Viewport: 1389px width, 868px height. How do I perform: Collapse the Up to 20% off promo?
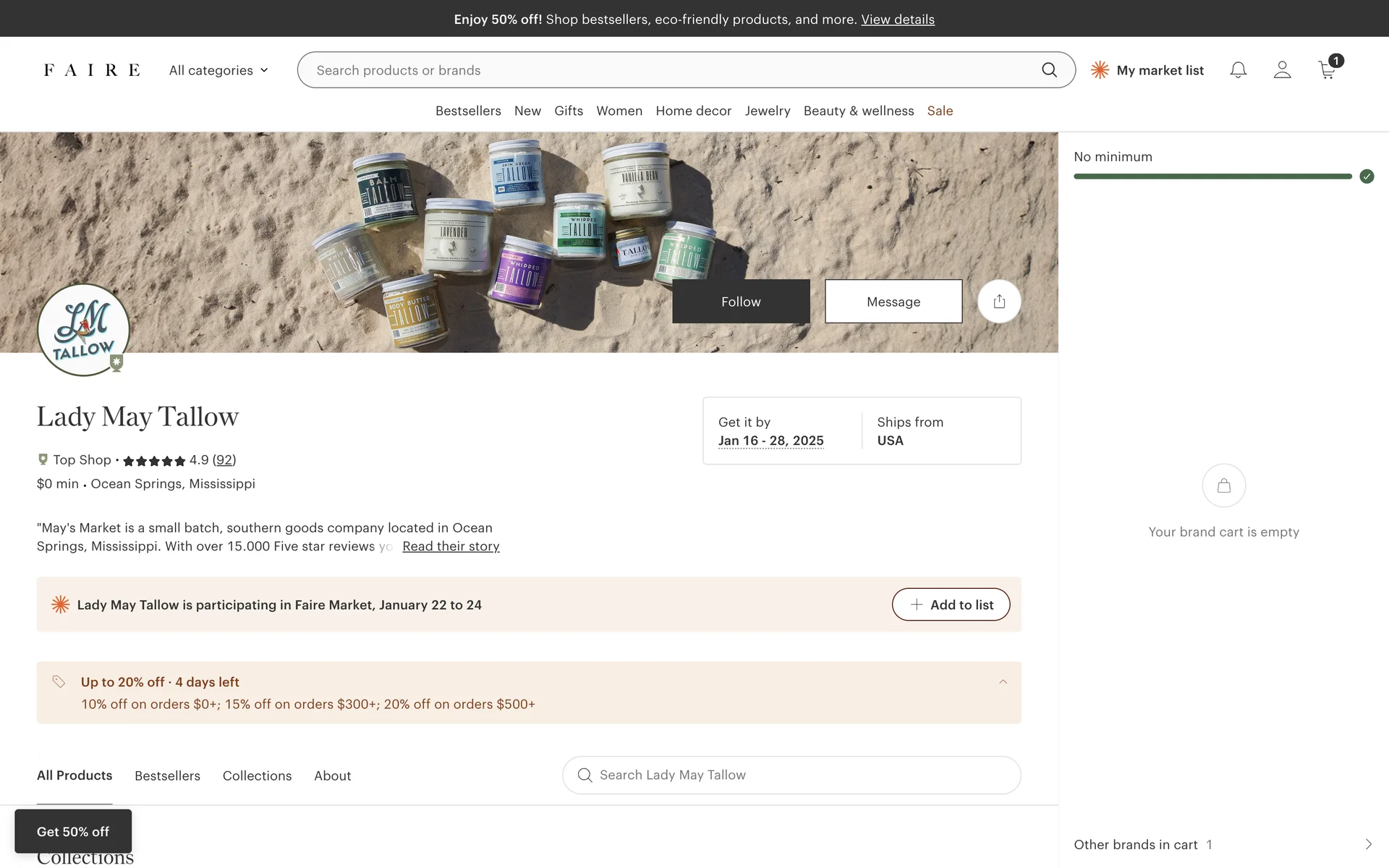(1003, 682)
